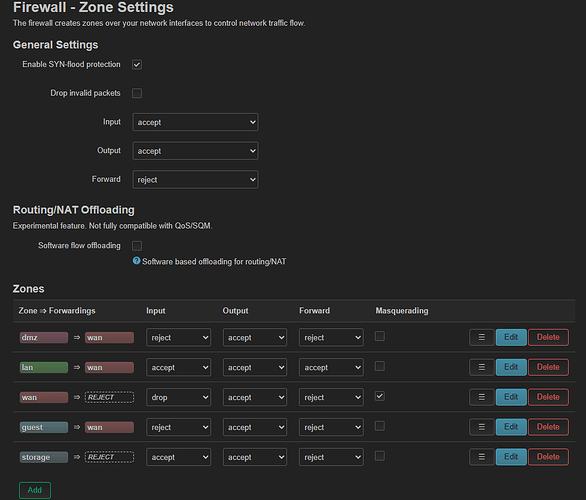The height and width of the screenshot is (500, 586).
Task: Enable Drop invalid packets checkbox
Action: [x=137, y=93]
